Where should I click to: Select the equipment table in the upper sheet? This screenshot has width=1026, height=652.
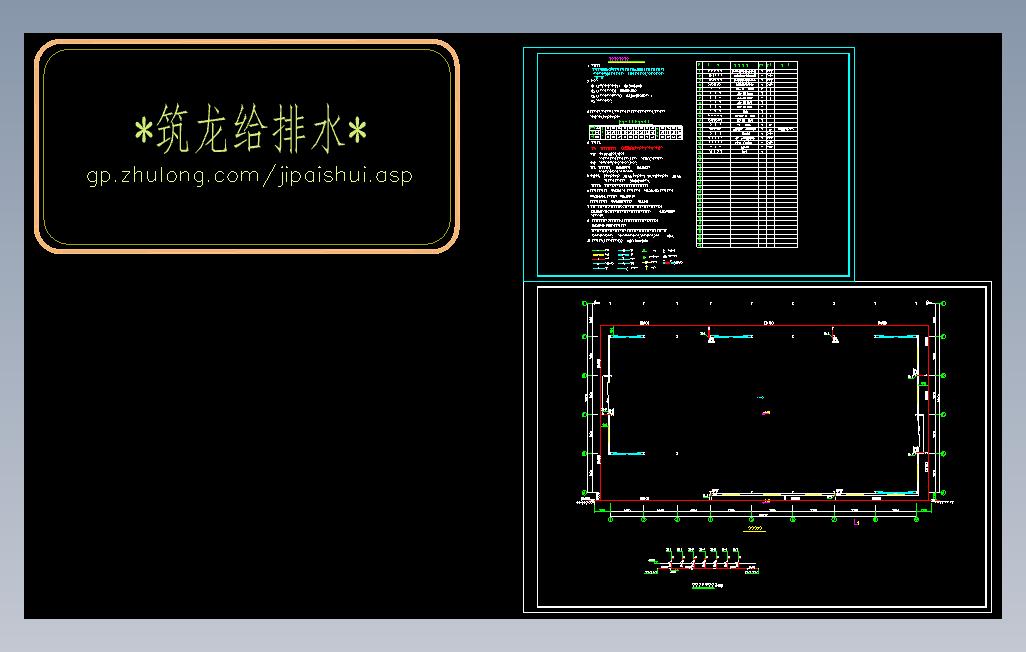tap(747, 155)
